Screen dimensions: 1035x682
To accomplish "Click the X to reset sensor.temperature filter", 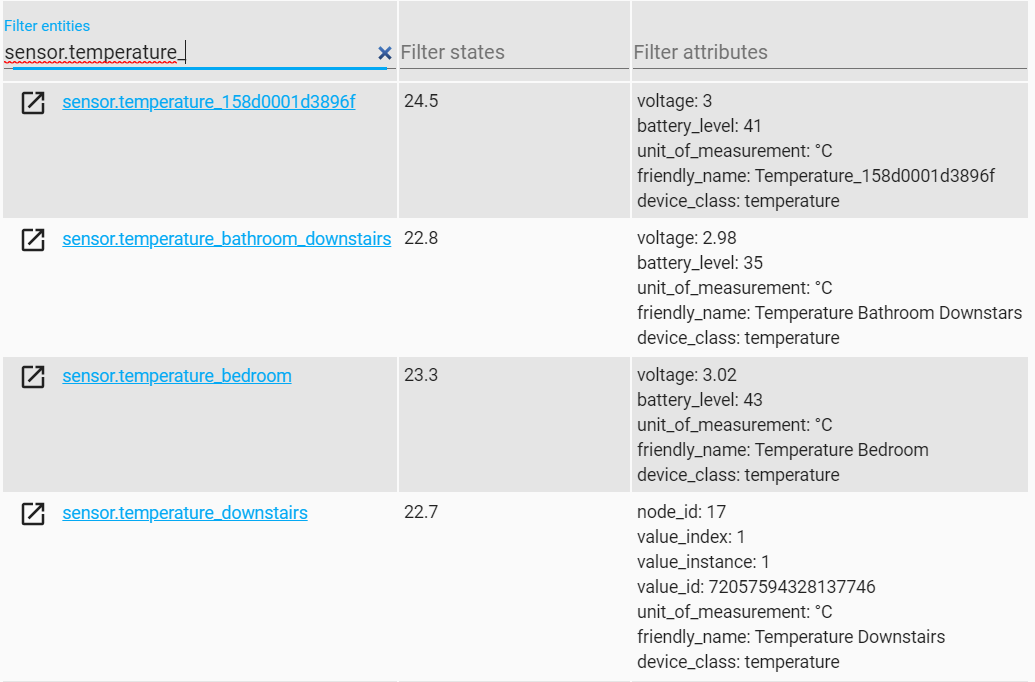I will (x=385, y=53).
